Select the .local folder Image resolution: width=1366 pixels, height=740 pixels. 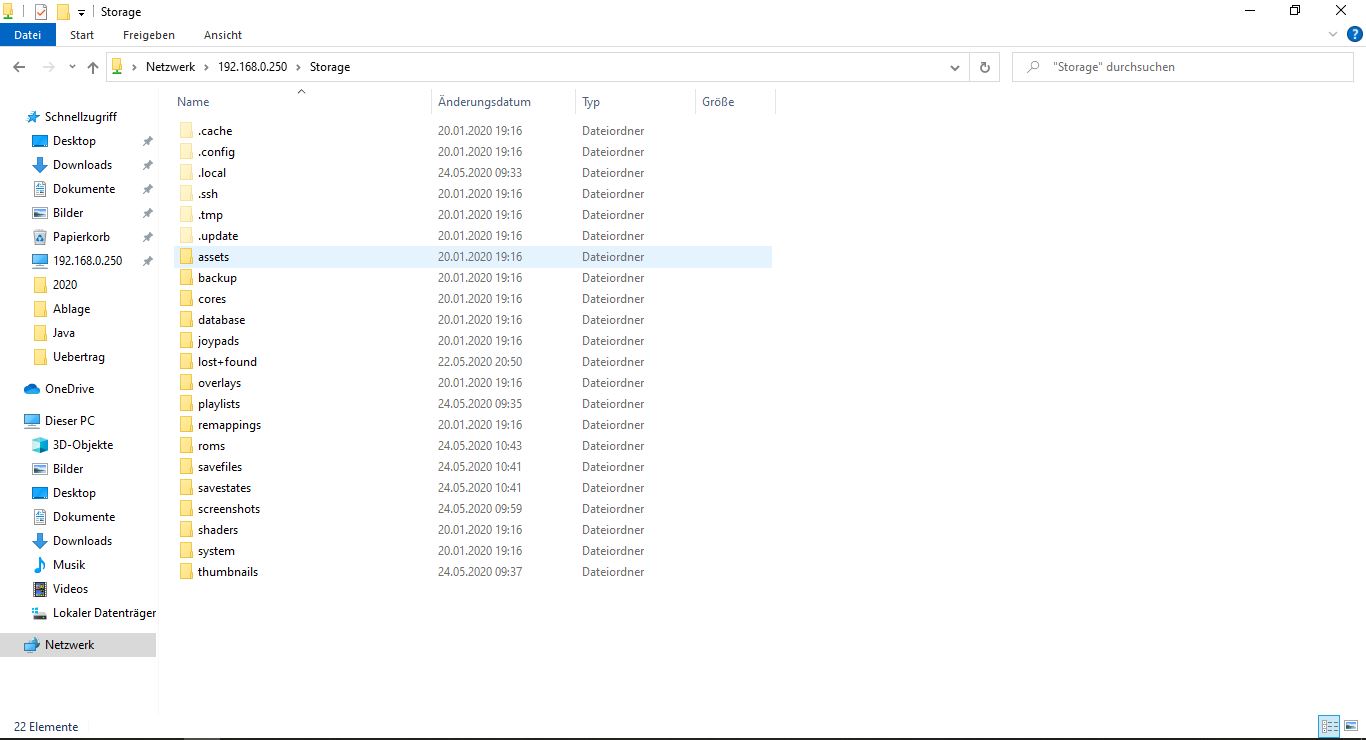212,173
